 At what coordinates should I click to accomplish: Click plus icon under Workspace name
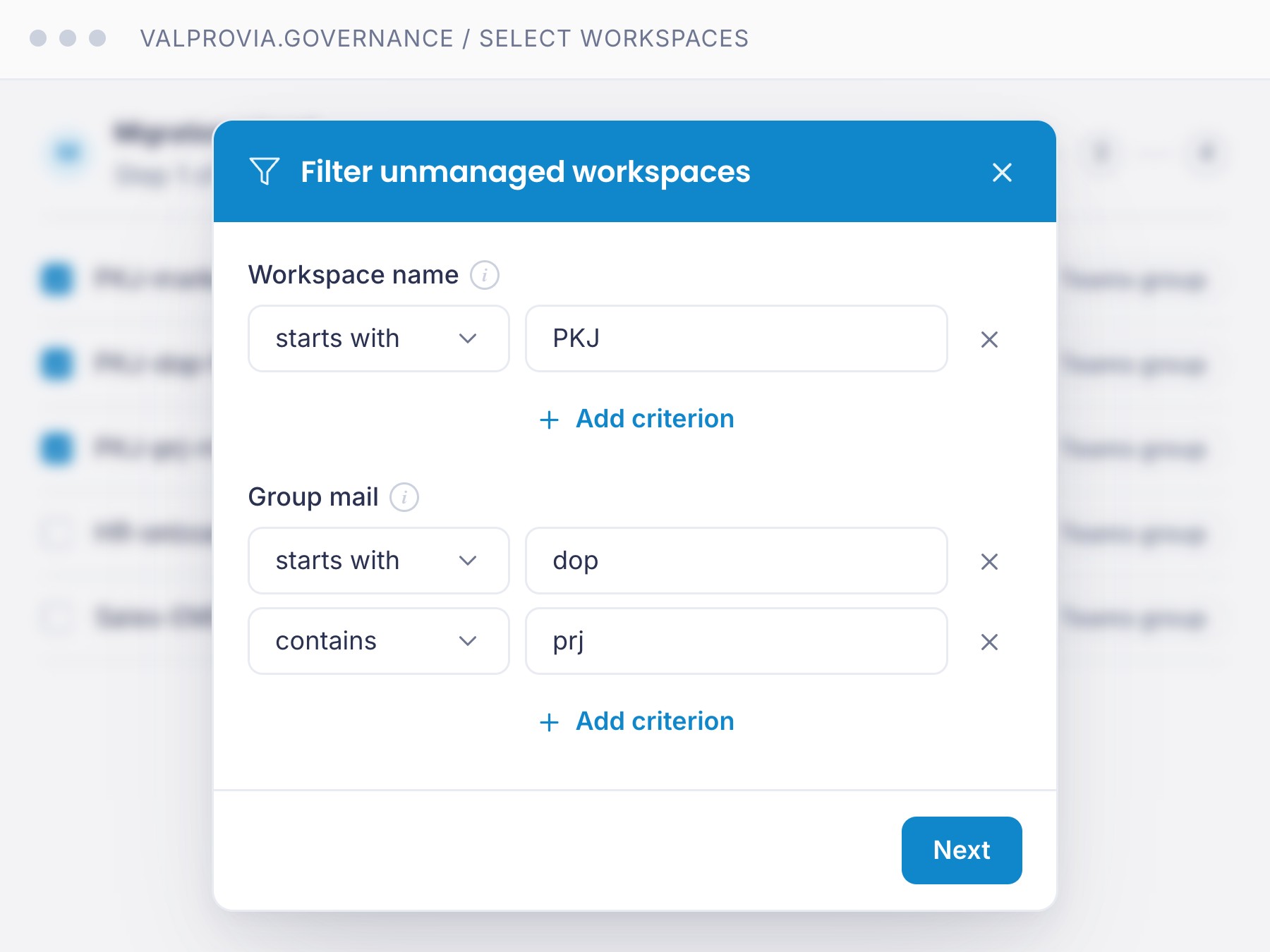pos(549,420)
